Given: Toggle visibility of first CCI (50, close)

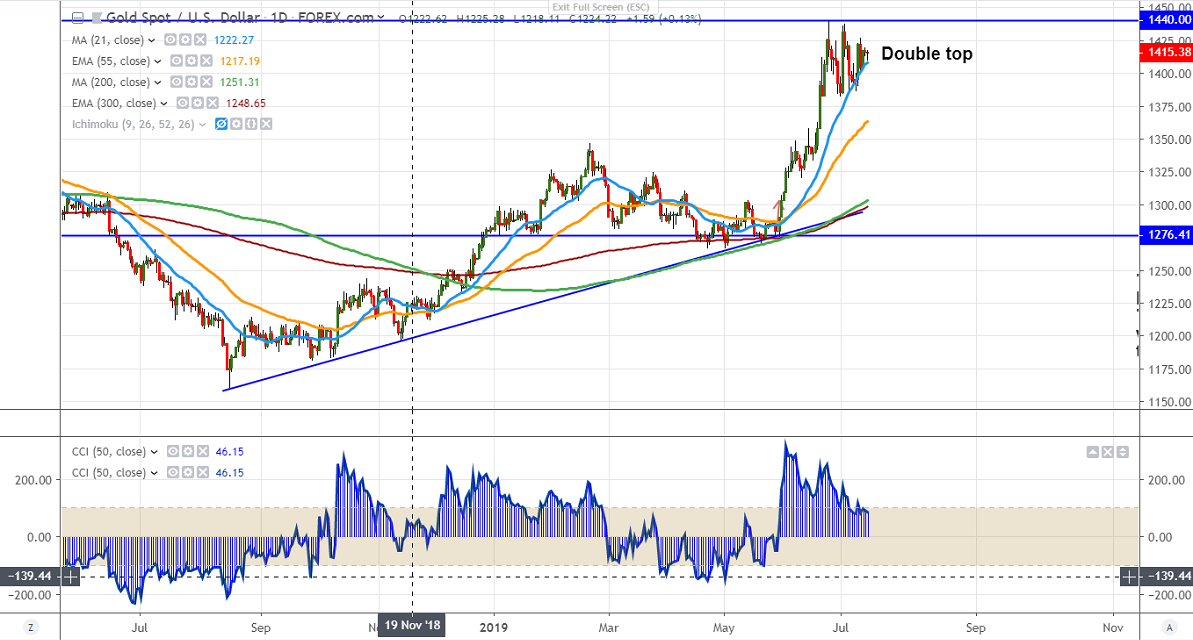Looking at the screenshot, I should [x=173, y=452].
